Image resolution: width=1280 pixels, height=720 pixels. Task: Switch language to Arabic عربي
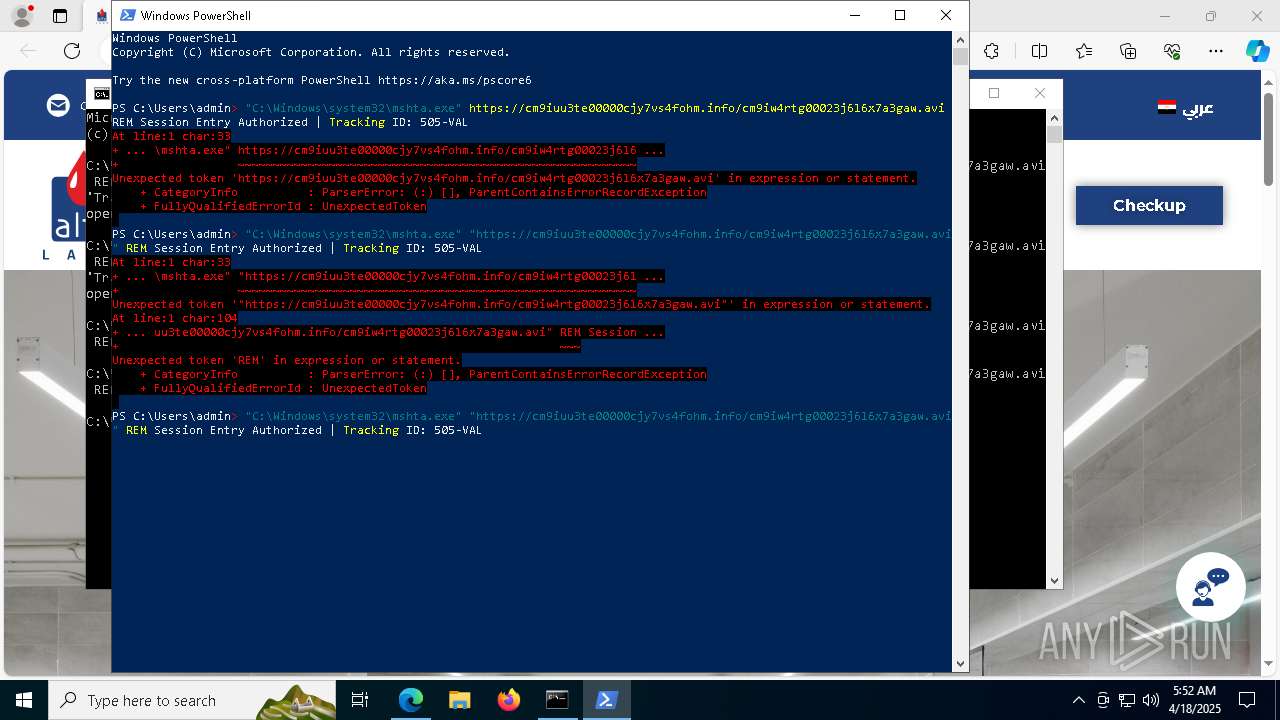pyautogui.click(x=1186, y=108)
